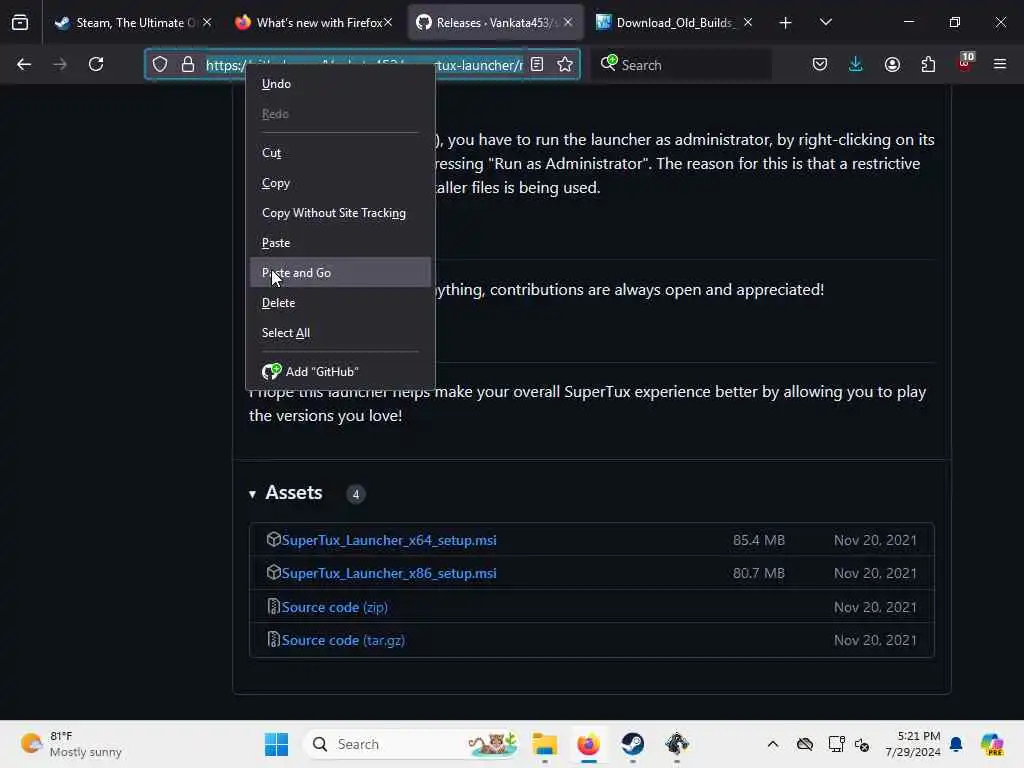
Task: Switch to Download_Old_Builds tab
Action: pos(675,23)
